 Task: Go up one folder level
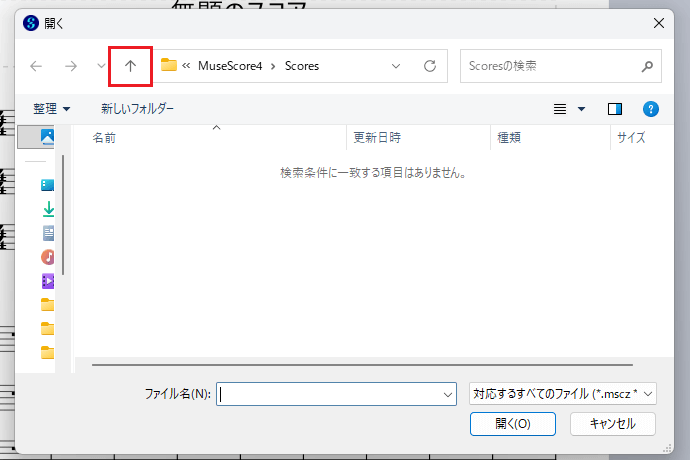[x=130, y=66]
